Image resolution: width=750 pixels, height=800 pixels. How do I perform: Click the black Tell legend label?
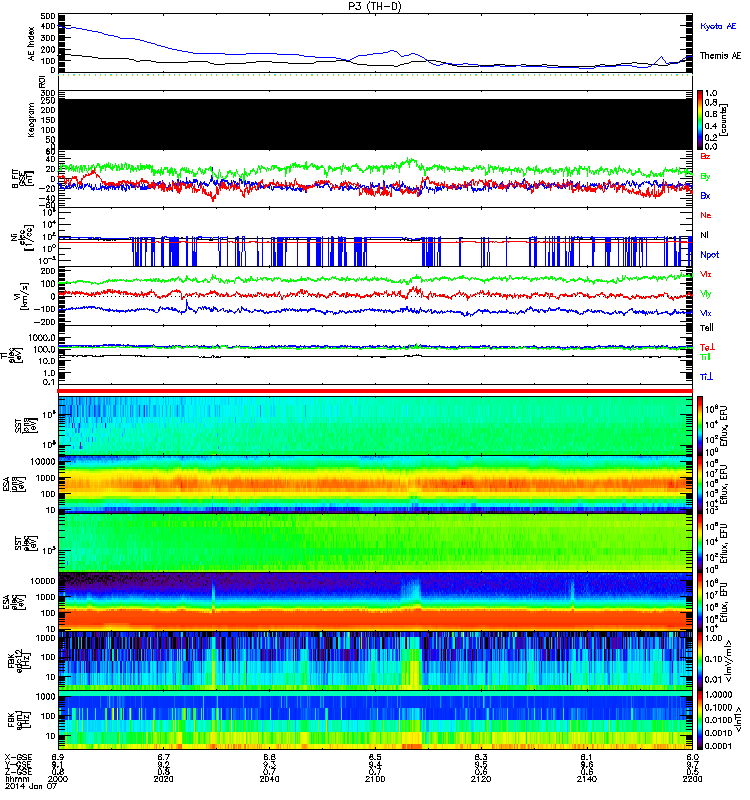707,328
